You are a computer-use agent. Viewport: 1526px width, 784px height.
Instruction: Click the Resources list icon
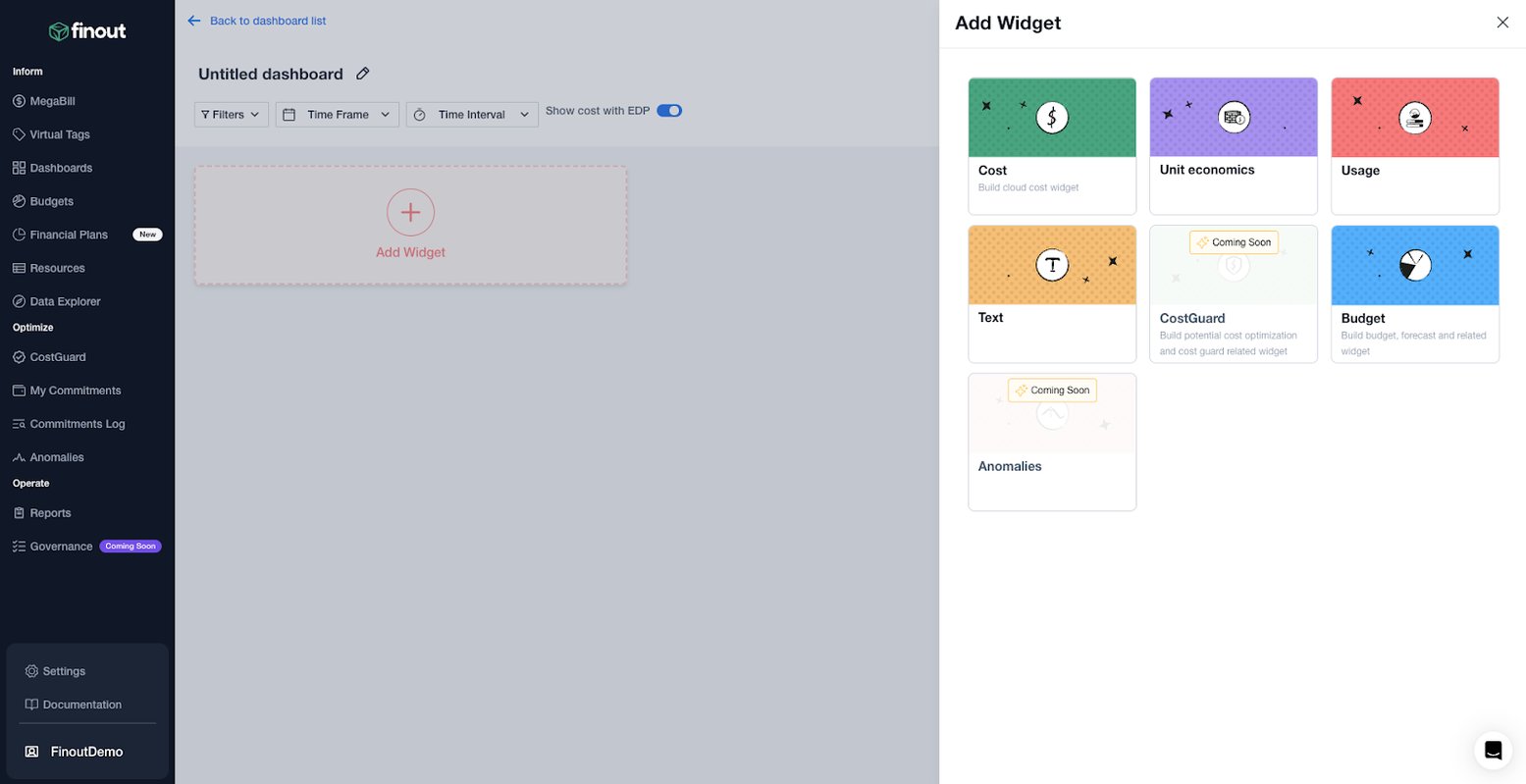[x=19, y=268]
